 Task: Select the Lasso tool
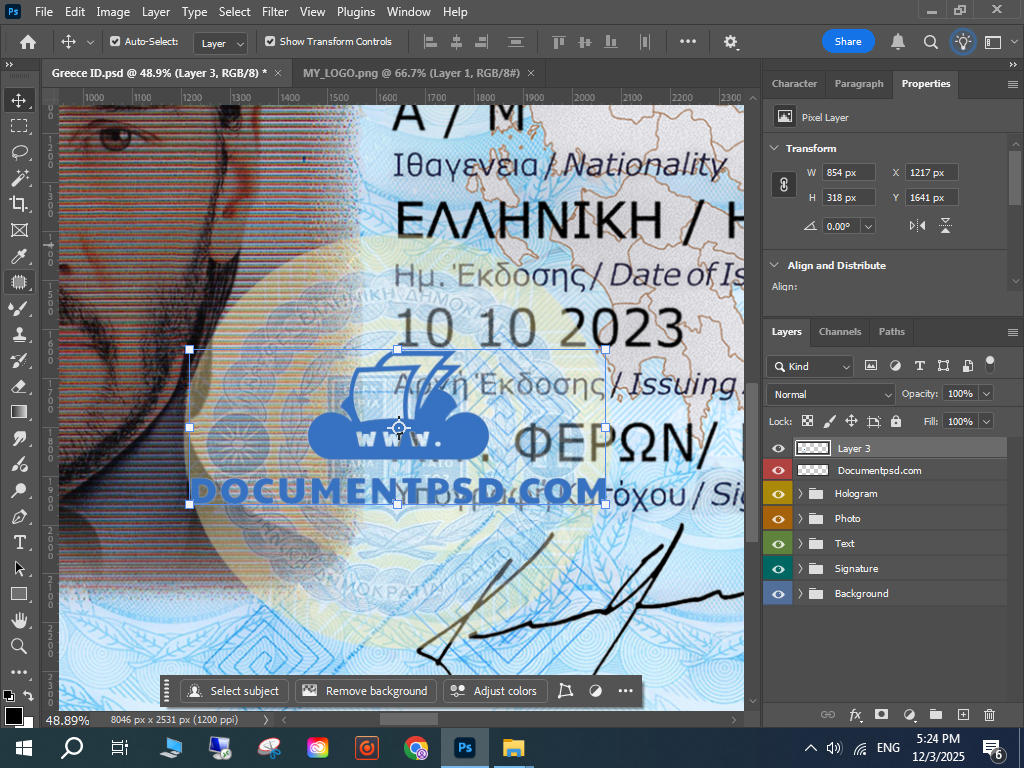point(18,152)
